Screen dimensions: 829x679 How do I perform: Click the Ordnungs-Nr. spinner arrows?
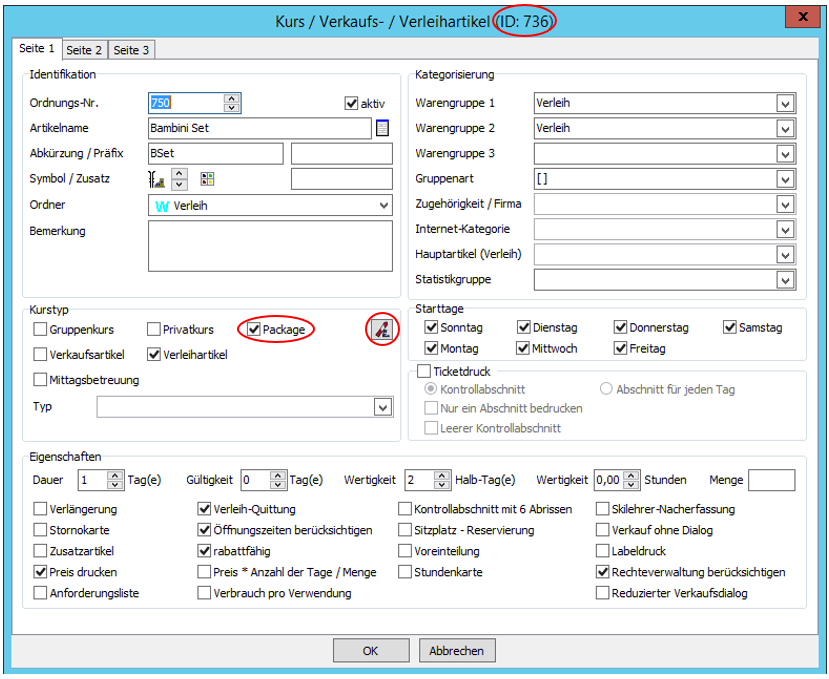[232, 103]
